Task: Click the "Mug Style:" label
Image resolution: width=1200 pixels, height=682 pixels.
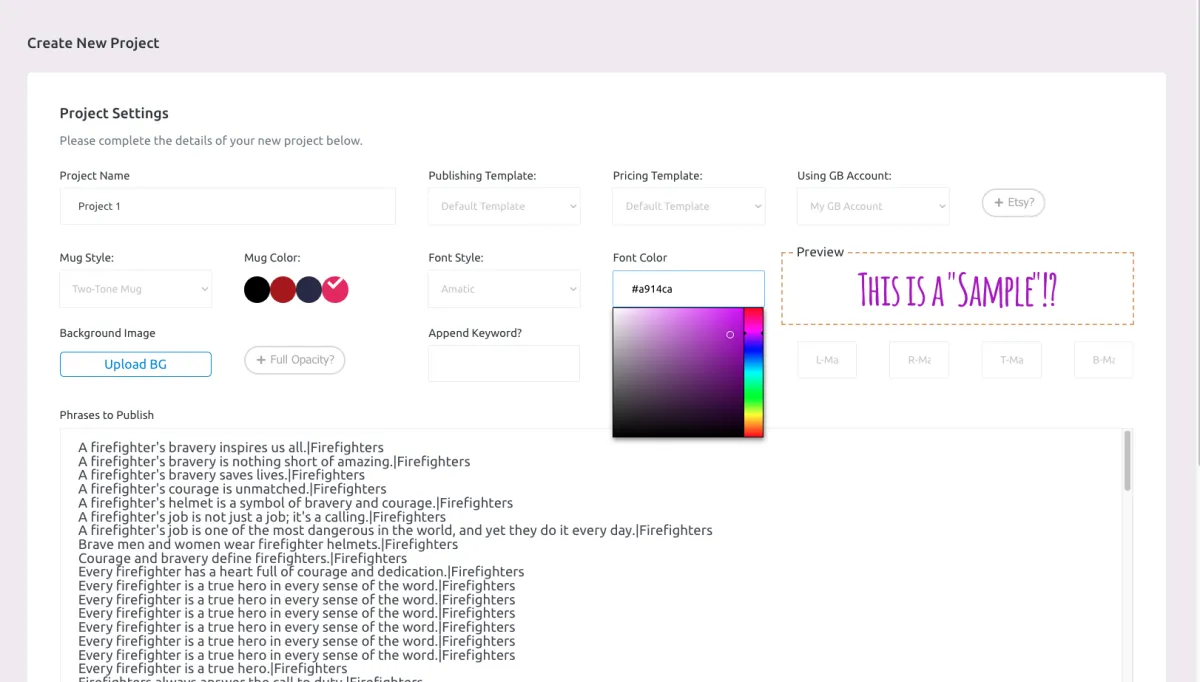Action: 87,258
